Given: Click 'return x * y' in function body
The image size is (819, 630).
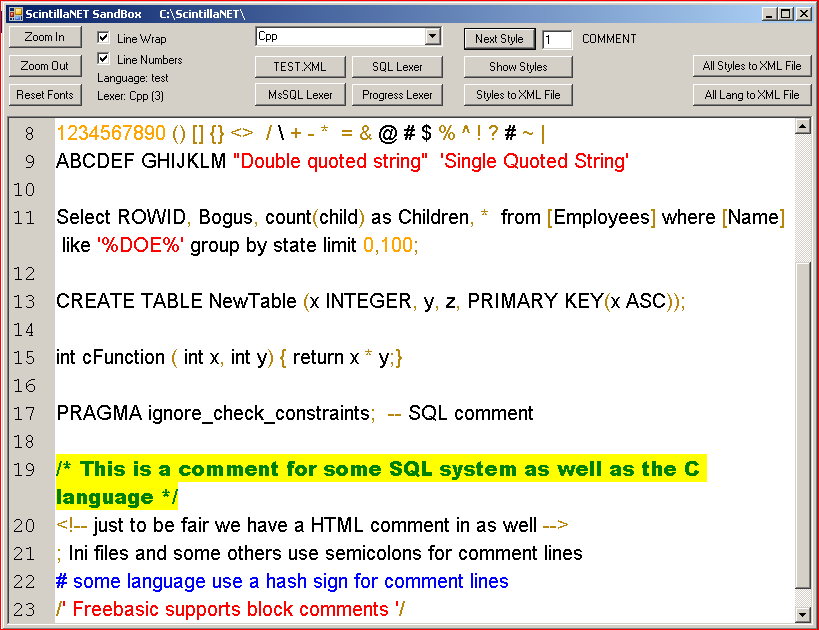Looking at the screenshot, I should 341,357.
